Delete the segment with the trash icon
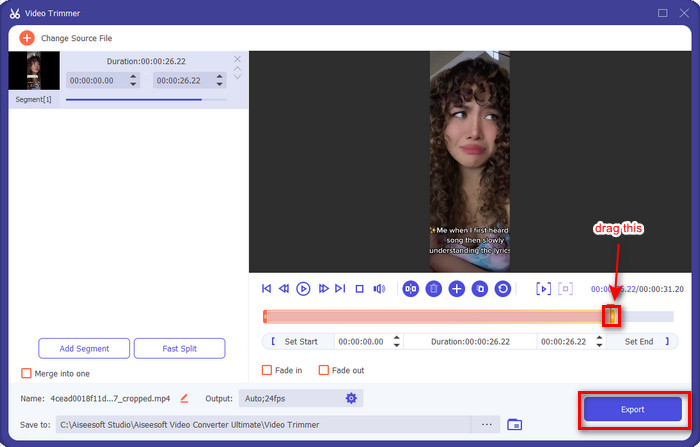 [x=433, y=289]
